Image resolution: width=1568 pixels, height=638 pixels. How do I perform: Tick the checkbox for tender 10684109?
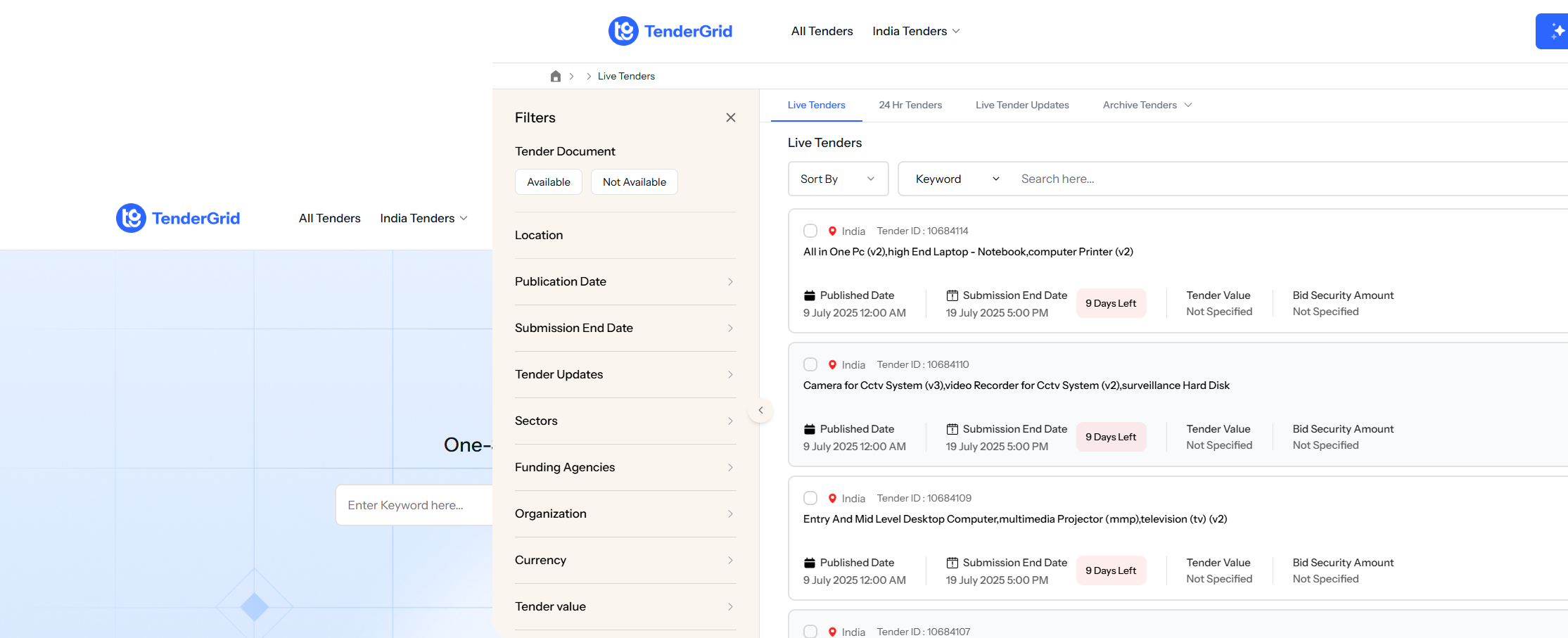pyautogui.click(x=810, y=498)
